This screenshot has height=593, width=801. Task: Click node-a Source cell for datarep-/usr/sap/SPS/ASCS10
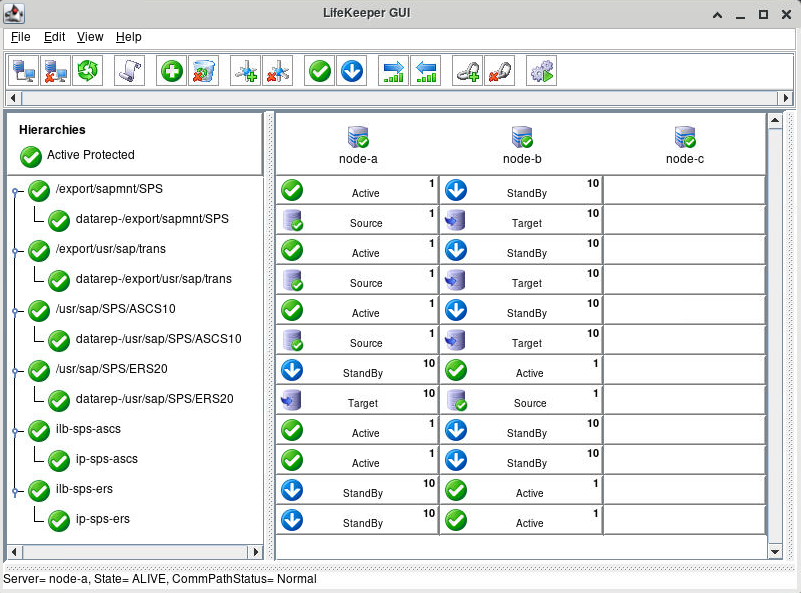click(x=357, y=340)
